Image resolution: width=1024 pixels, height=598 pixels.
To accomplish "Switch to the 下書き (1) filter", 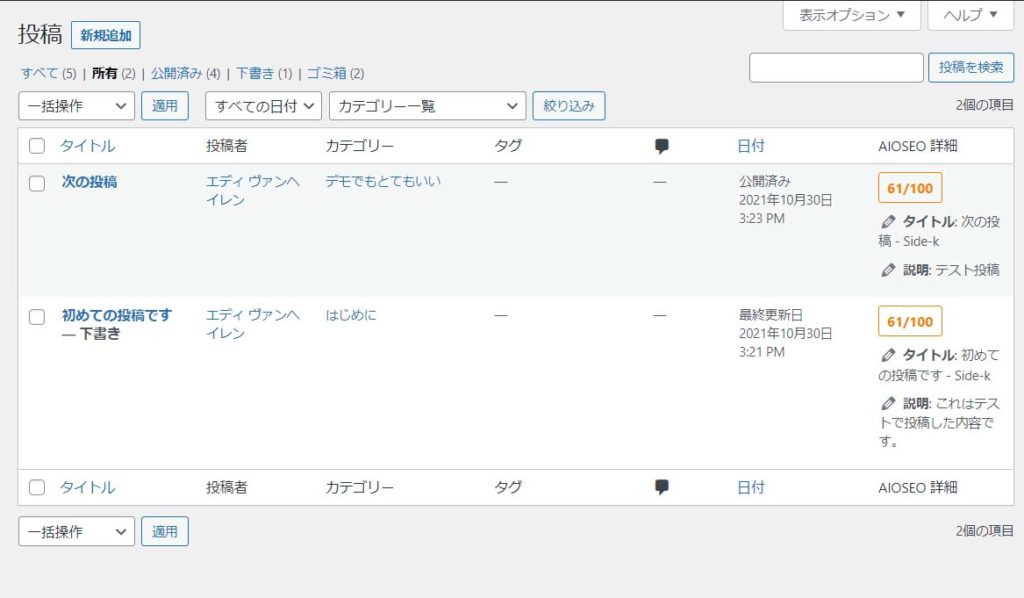I will [x=263, y=73].
